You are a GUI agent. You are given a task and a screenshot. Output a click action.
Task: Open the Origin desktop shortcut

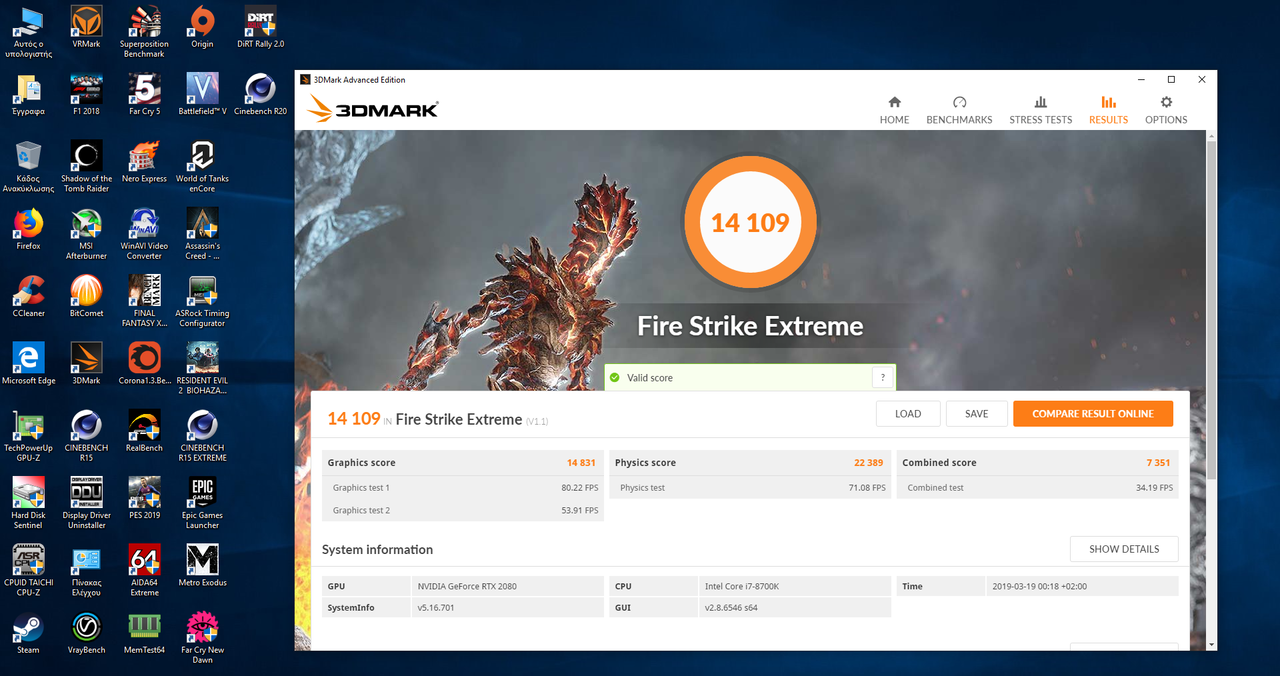[x=202, y=28]
